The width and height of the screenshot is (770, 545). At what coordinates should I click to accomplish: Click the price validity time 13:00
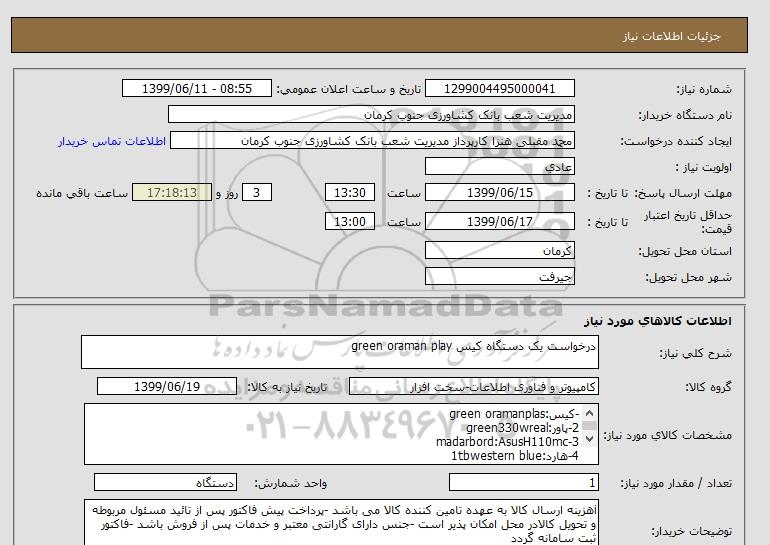350,221
